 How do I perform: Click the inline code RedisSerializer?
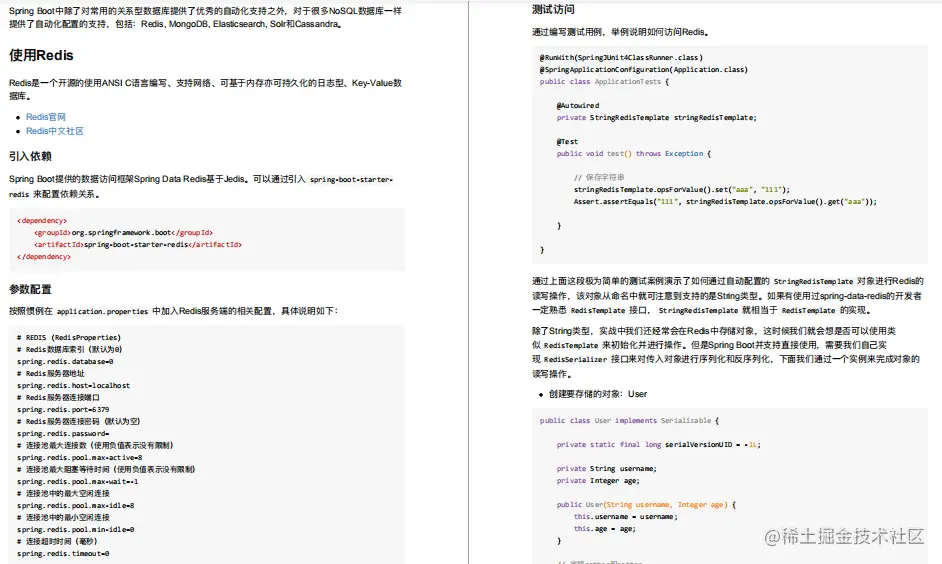(576, 359)
